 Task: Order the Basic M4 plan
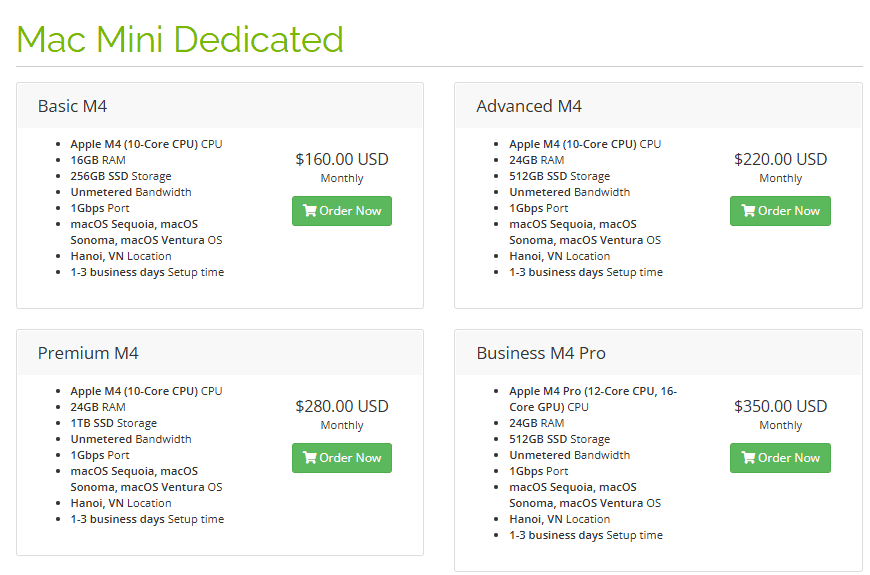pos(342,211)
